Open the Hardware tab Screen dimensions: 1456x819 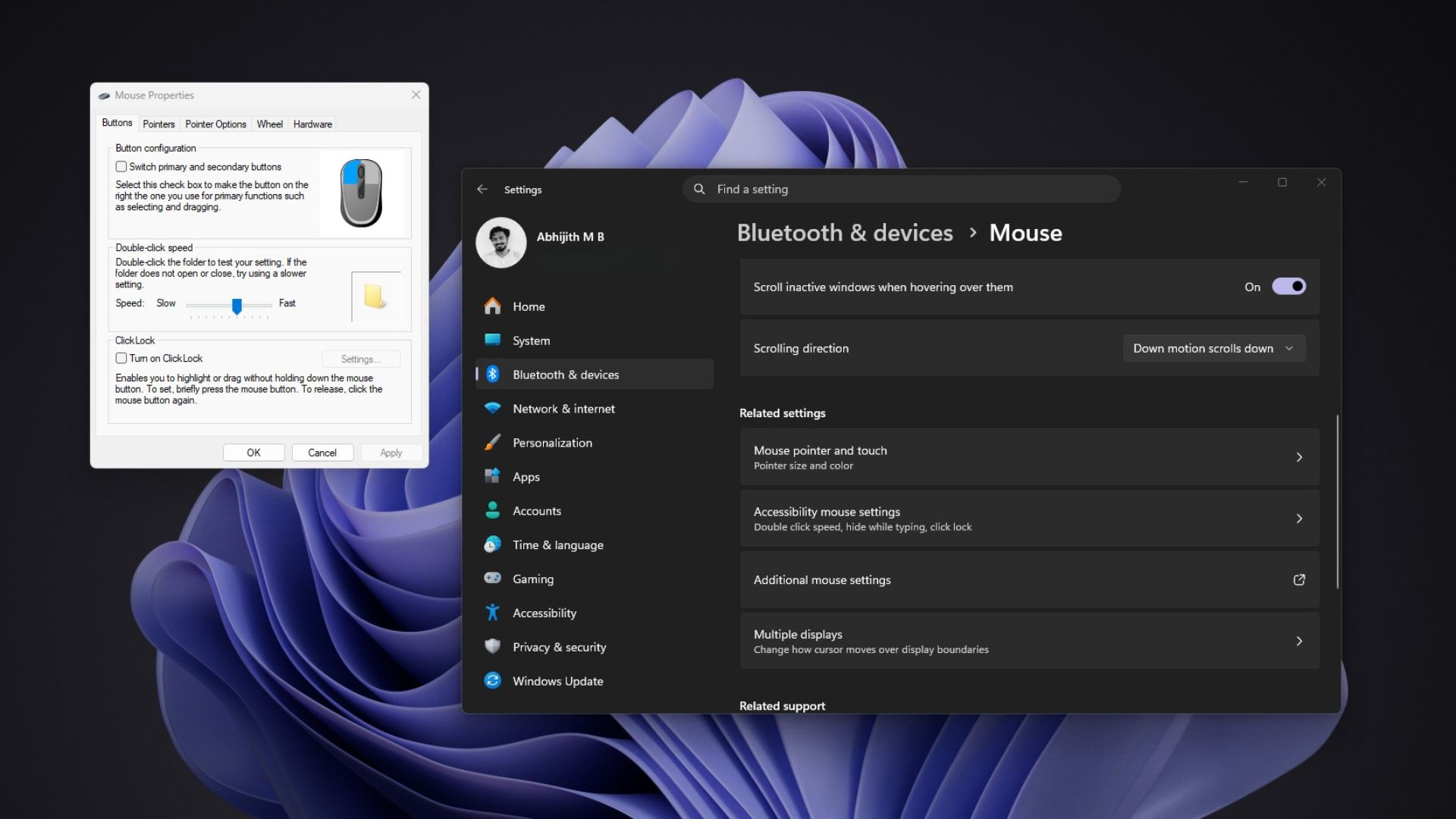pos(312,124)
